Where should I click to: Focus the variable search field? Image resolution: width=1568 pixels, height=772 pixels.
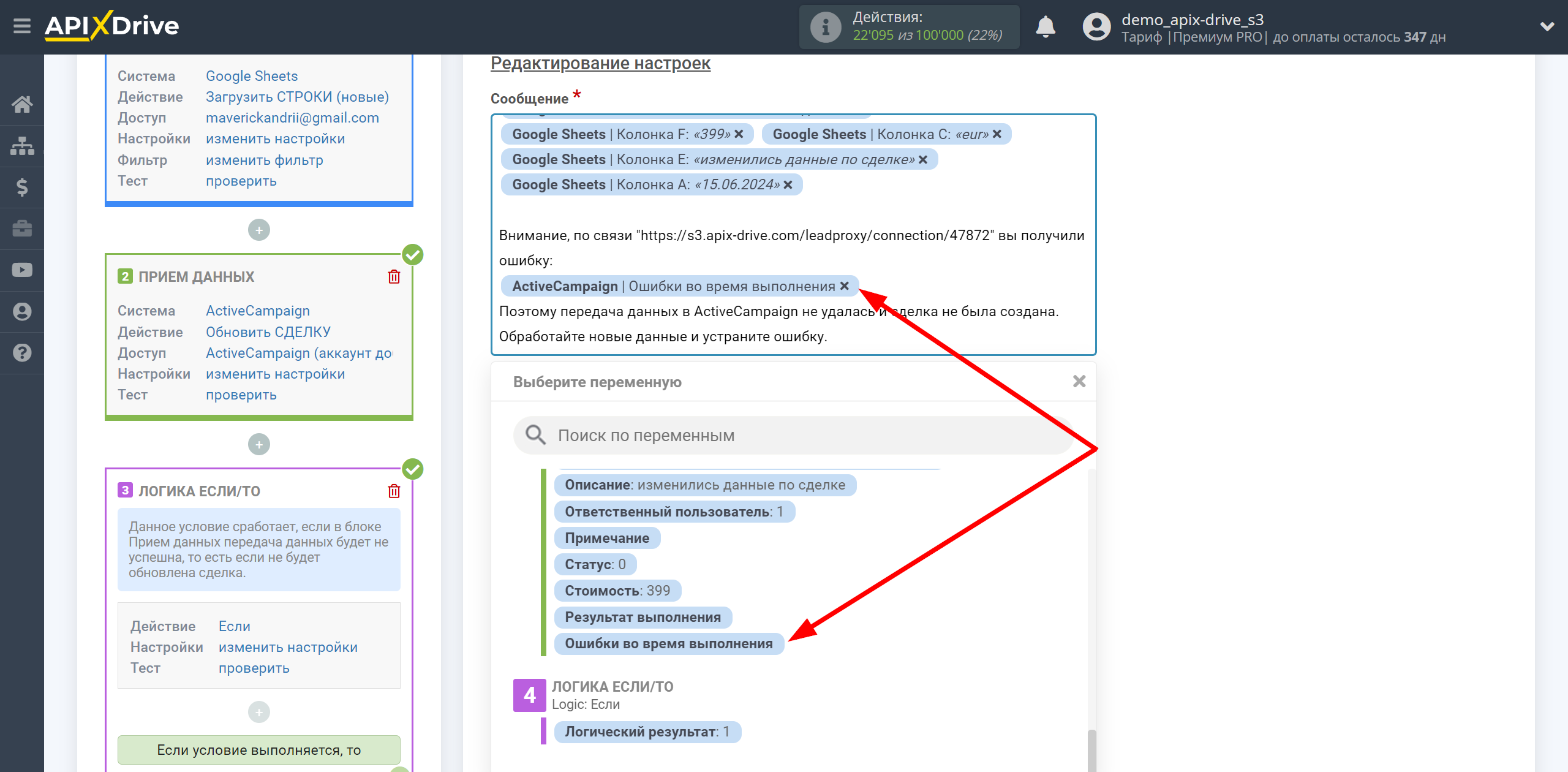coord(793,436)
